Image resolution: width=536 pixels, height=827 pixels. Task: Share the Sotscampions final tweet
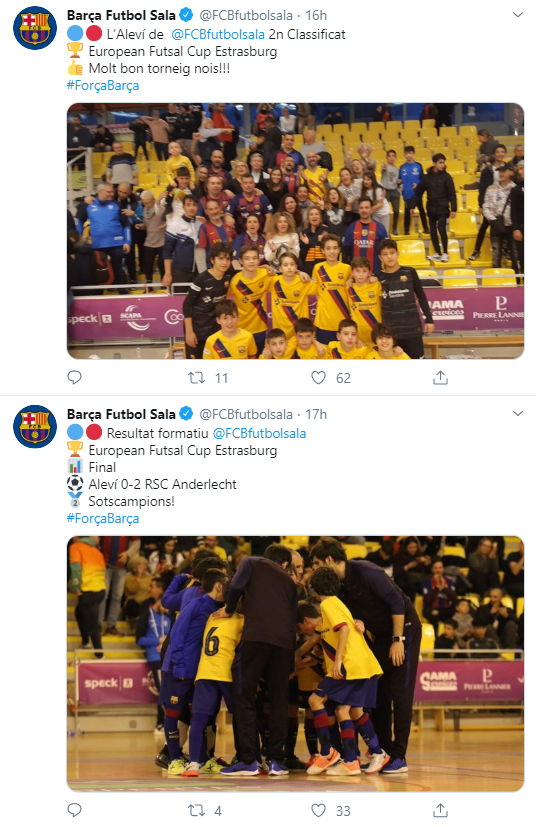(x=441, y=810)
